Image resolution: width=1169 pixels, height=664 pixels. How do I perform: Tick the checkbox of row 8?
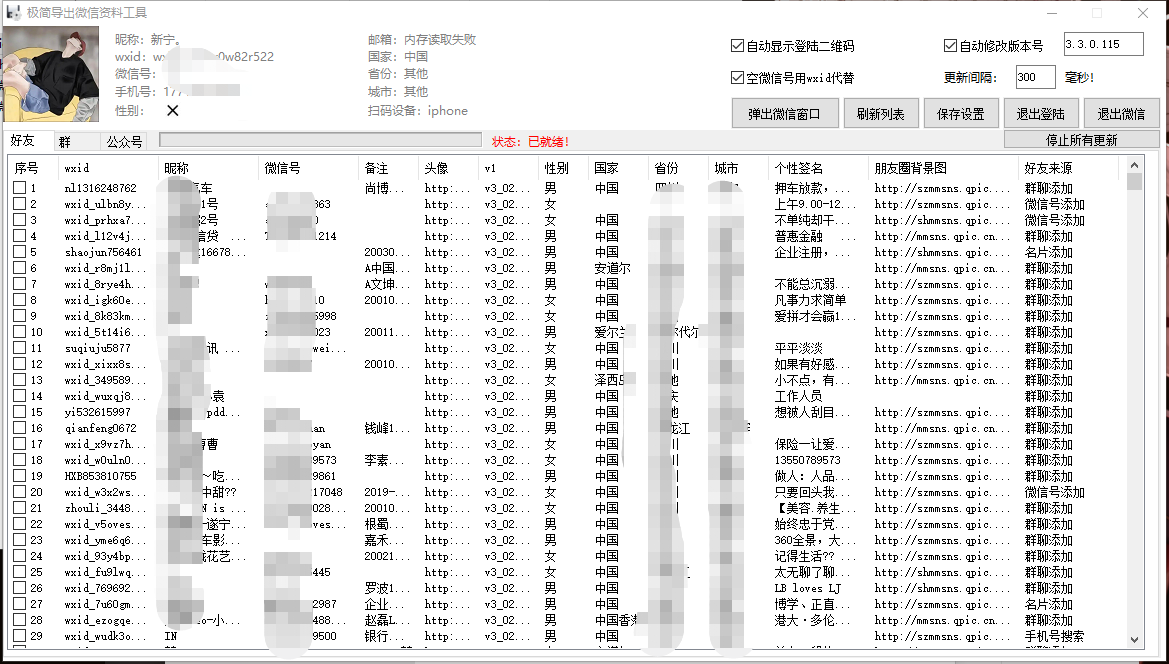coord(19,300)
